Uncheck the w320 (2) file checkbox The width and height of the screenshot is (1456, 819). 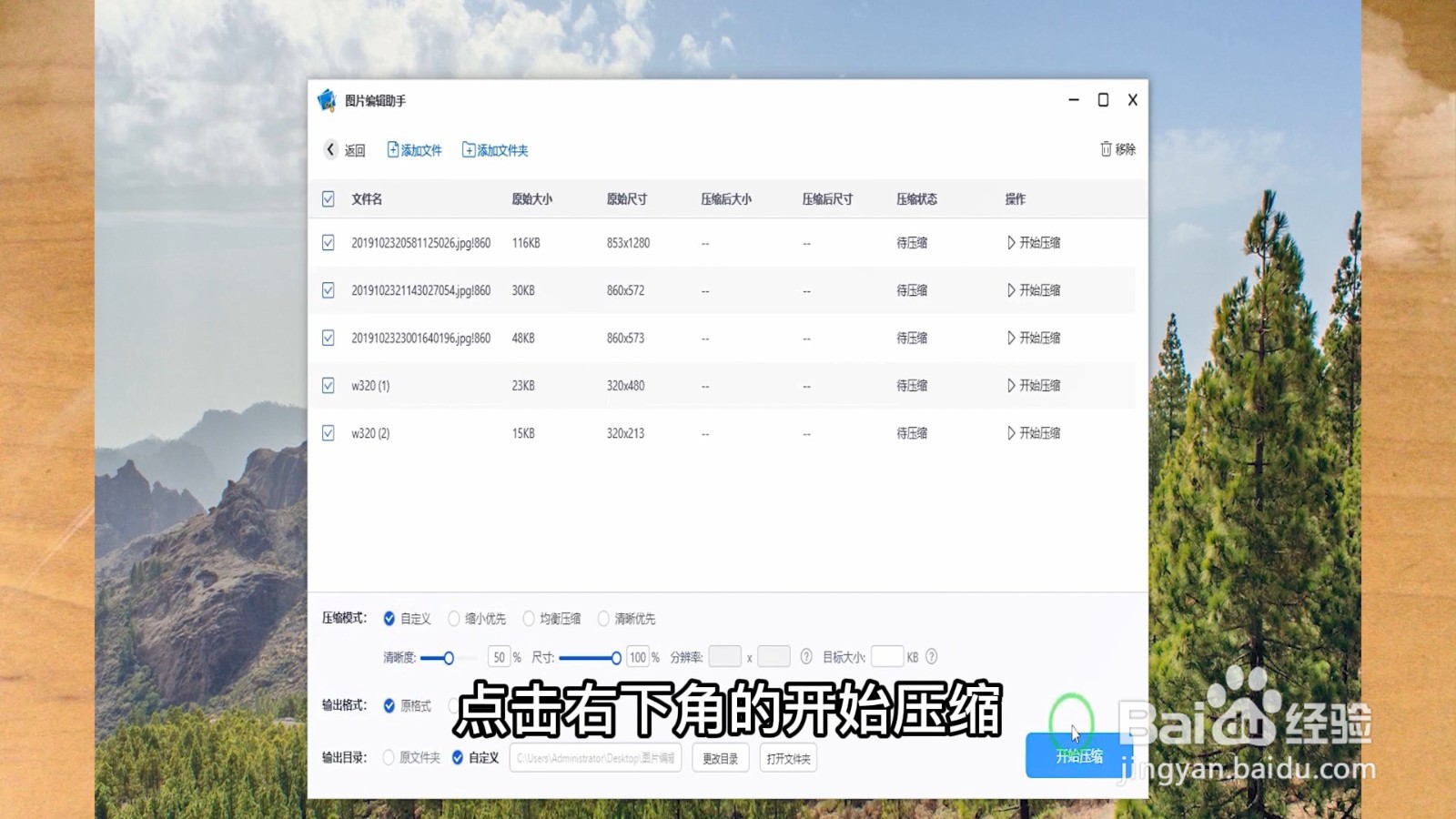pos(328,432)
